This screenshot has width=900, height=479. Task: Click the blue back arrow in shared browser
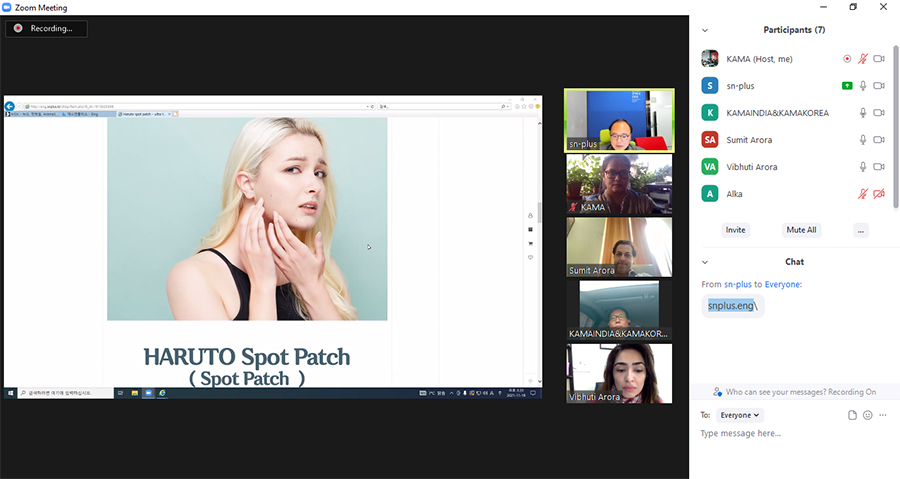[x=10, y=106]
